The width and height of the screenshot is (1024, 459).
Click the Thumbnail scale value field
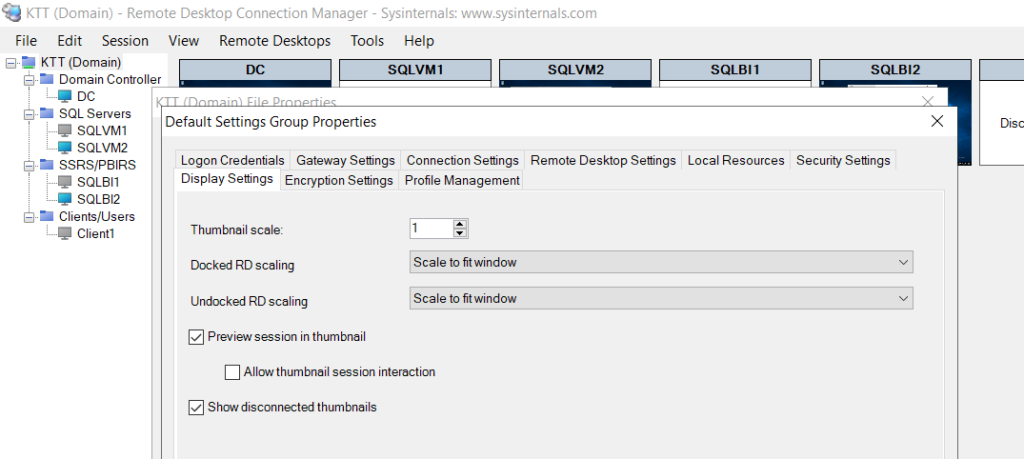(431, 229)
